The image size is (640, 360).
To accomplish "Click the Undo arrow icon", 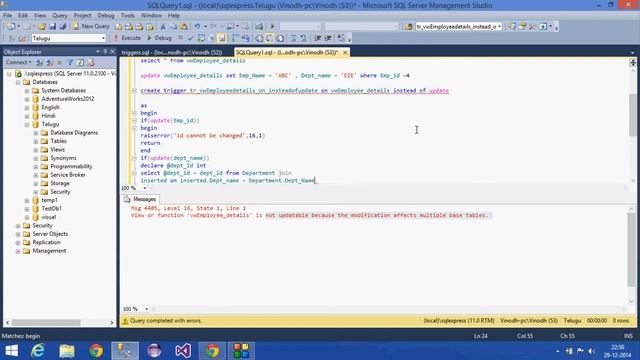I will coord(197,27).
